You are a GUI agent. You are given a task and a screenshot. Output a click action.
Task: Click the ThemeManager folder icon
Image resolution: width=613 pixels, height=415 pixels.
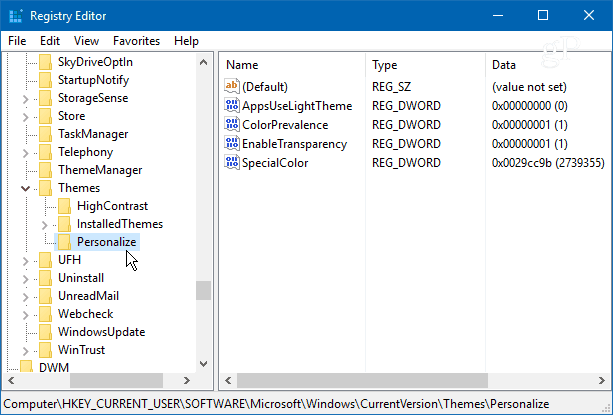pos(45,170)
